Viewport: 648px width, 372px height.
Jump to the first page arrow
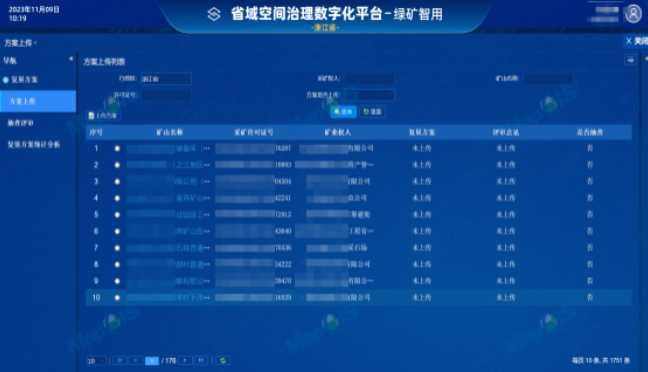click(120, 360)
